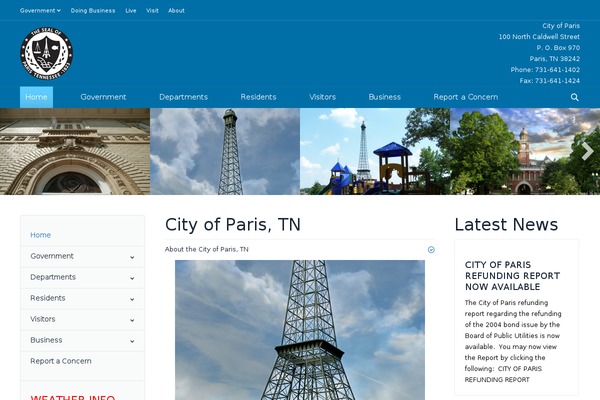600x400 pixels.
Task: Go to Visit top link
Action: [x=152, y=11]
